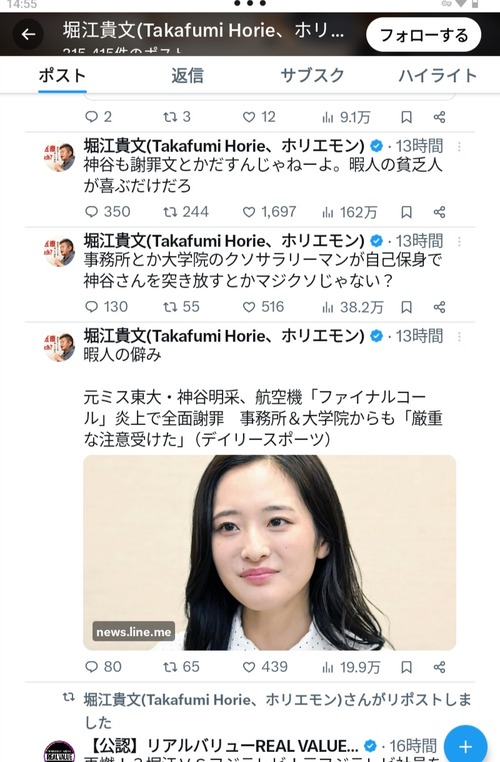View analytics for 19.9万 views post

point(350,667)
